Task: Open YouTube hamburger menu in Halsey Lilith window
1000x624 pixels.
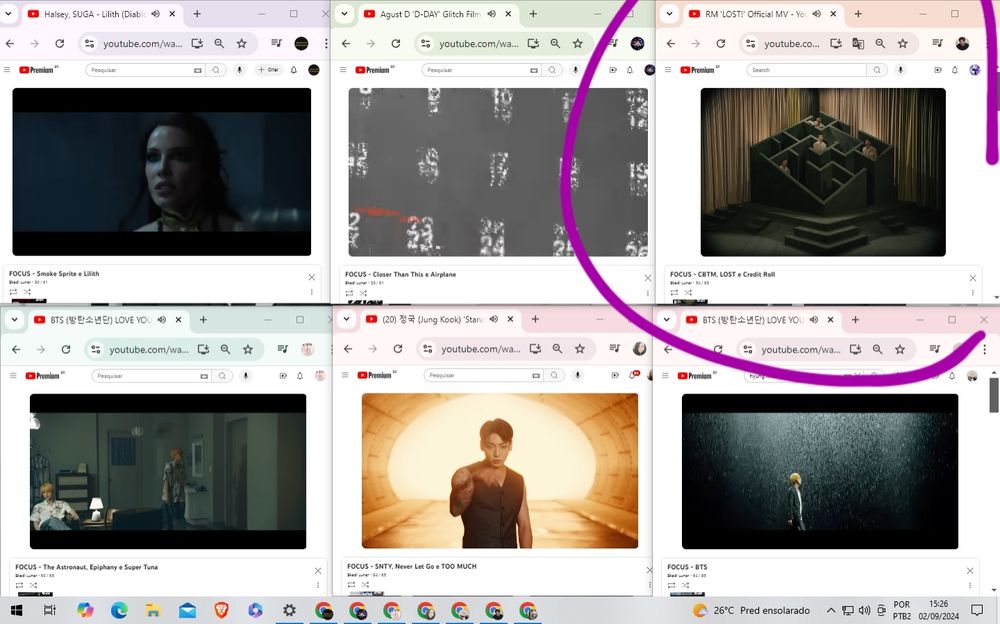Action: click(x=7, y=70)
